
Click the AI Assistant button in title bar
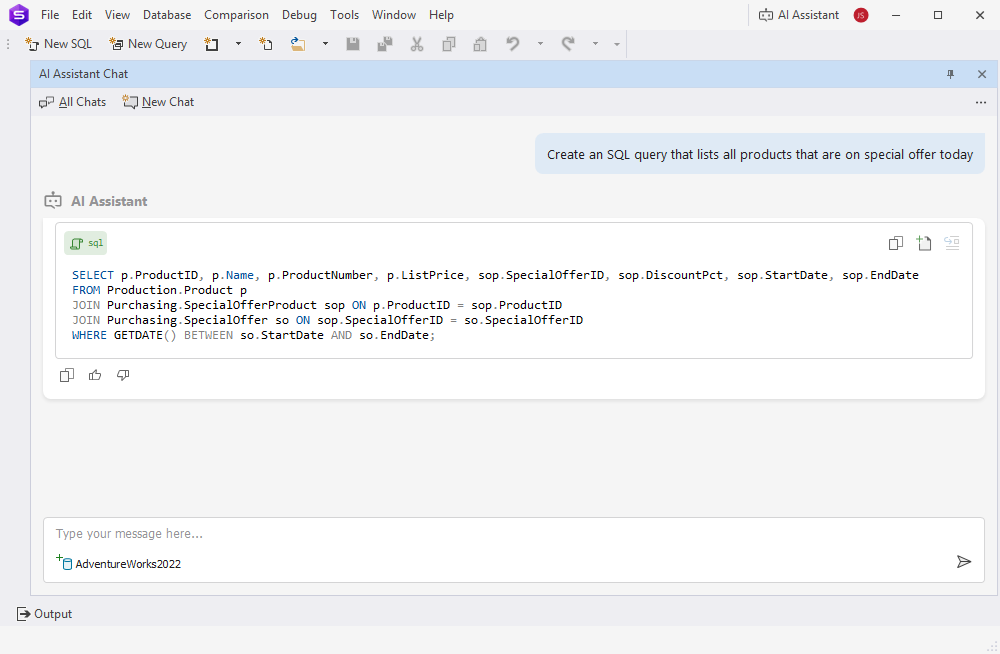point(798,15)
